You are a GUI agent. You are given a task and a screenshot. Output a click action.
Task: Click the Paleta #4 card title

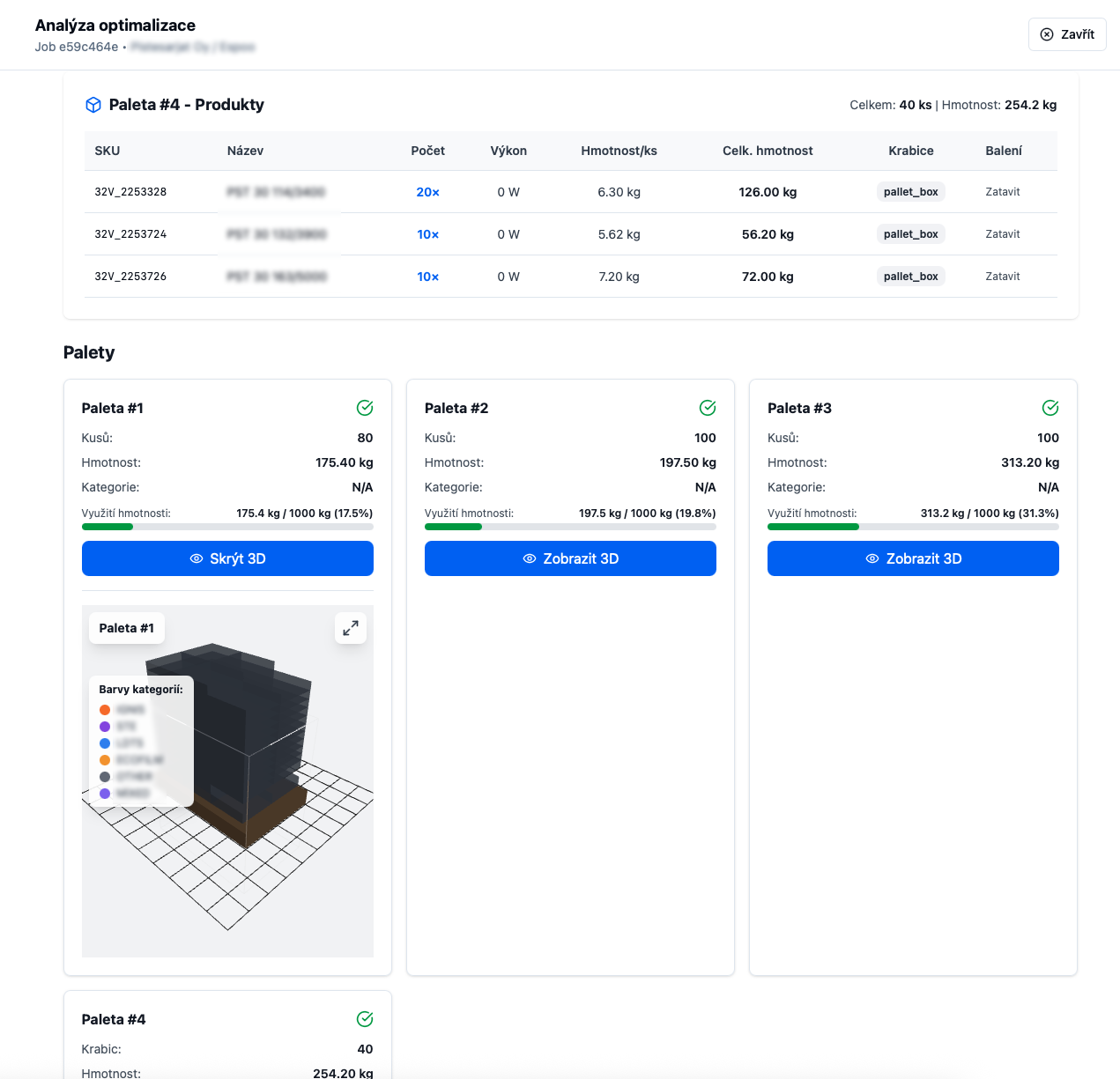pos(114,1019)
